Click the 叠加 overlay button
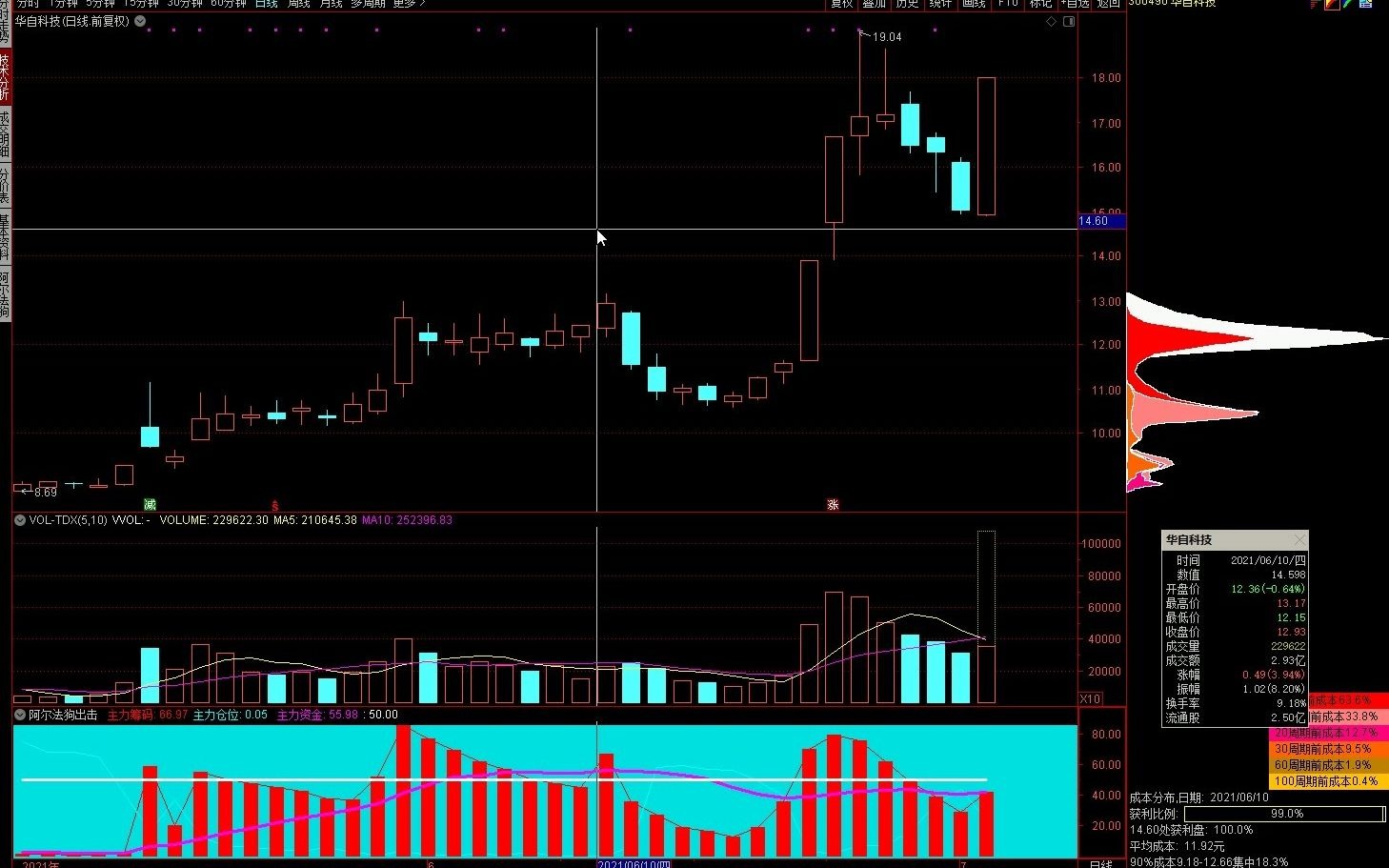The height and width of the screenshot is (868, 1389). click(x=875, y=4)
